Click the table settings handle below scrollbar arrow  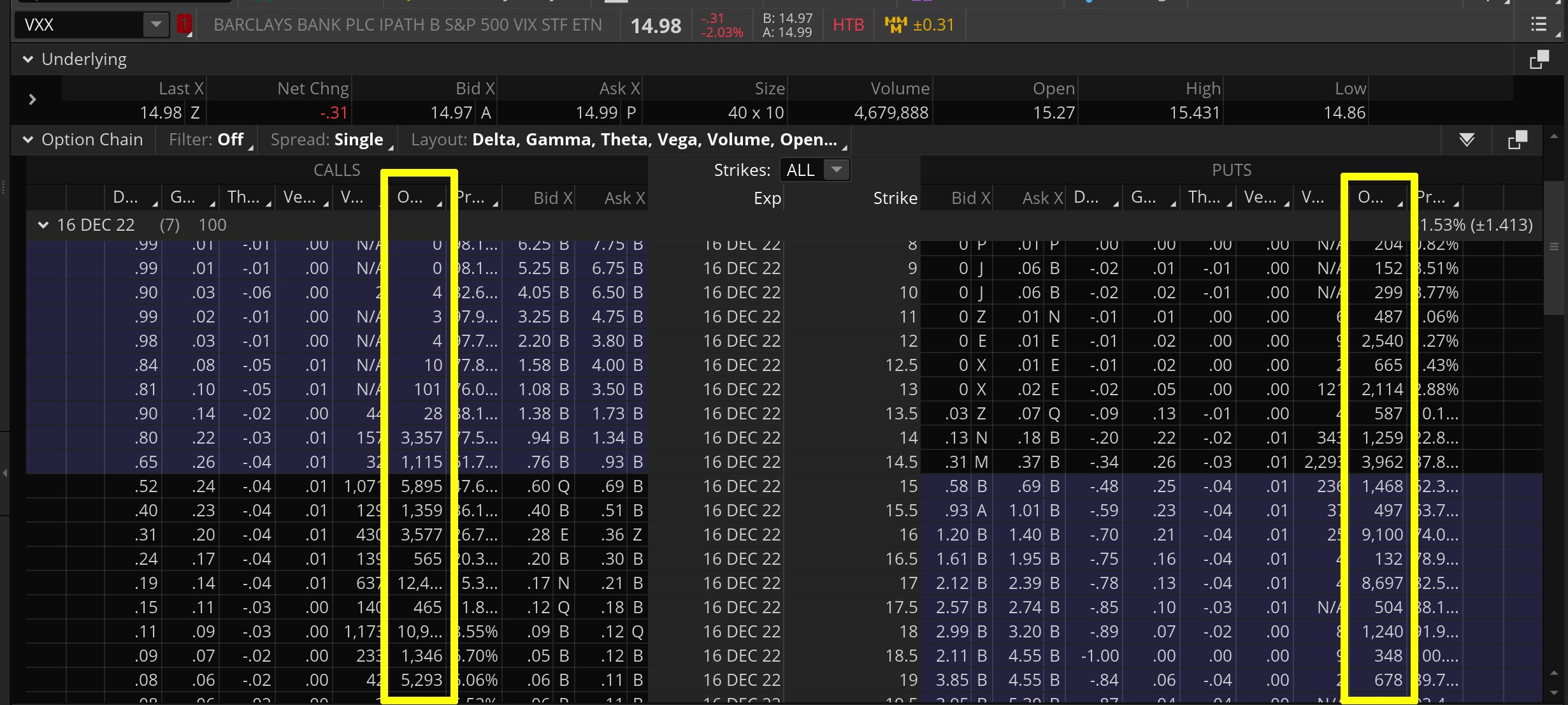1554,247
